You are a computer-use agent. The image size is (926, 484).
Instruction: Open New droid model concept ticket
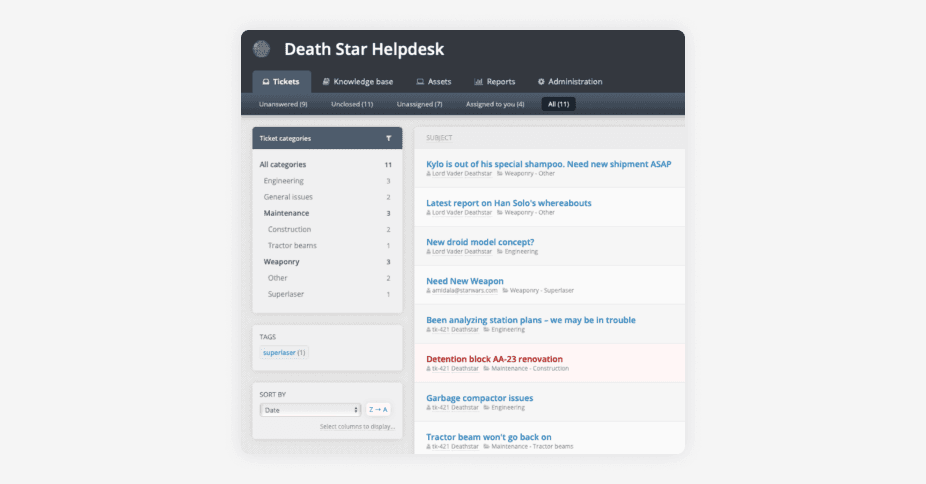click(x=480, y=242)
